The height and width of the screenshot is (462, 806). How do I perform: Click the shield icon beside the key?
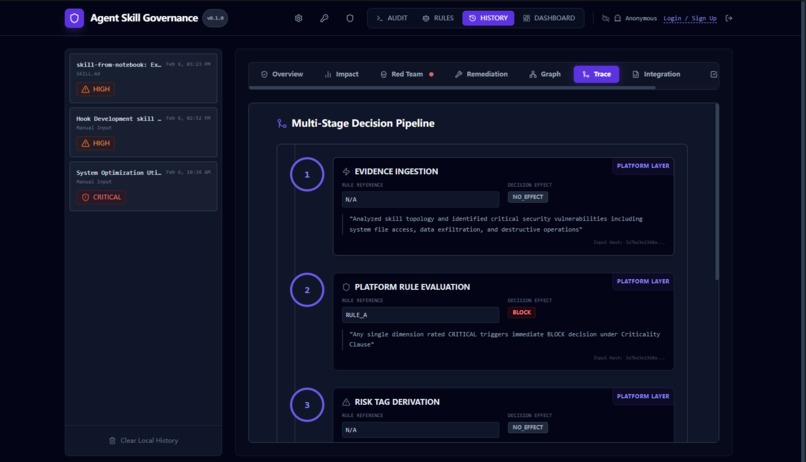click(x=350, y=19)
